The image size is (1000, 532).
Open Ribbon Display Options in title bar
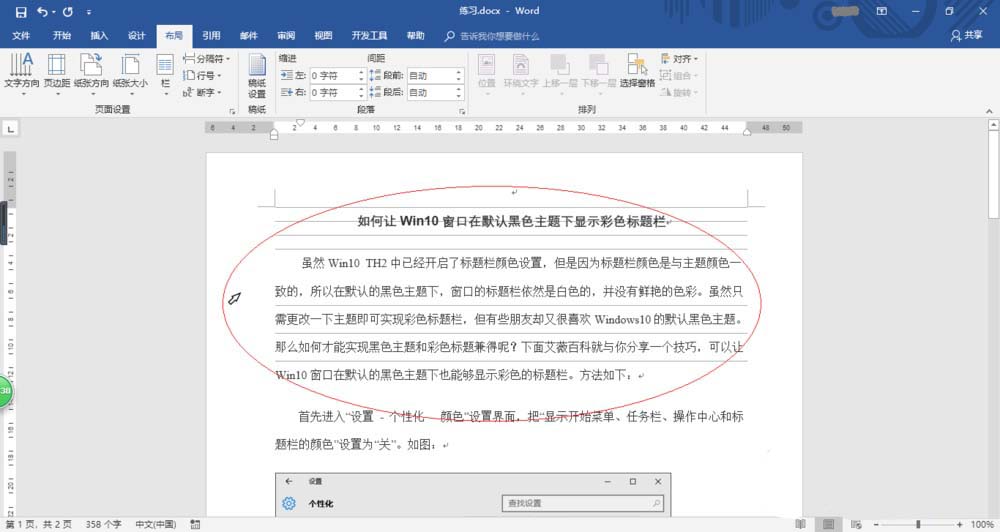882,11
